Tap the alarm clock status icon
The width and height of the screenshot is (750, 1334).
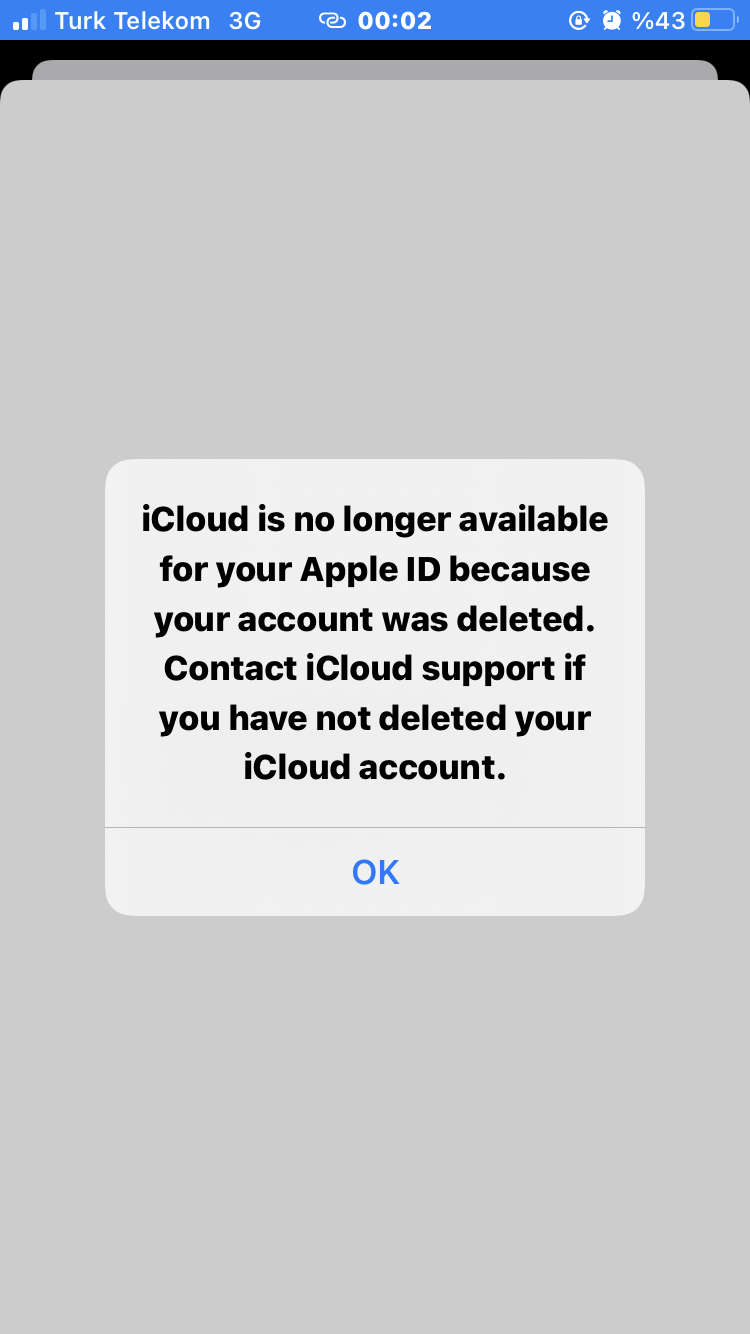(612, 20)
